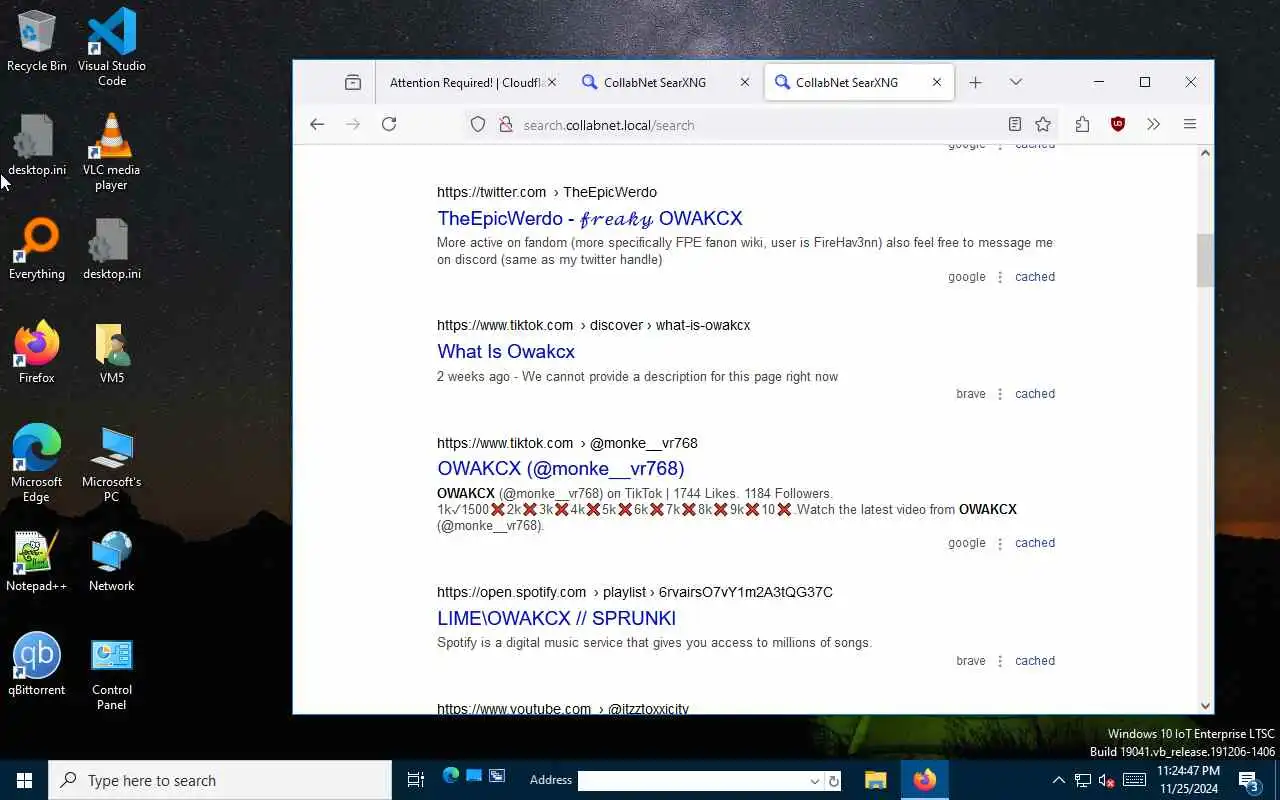
Task: View cached copy of monke__vr768 result
Action: [1035, 543]
